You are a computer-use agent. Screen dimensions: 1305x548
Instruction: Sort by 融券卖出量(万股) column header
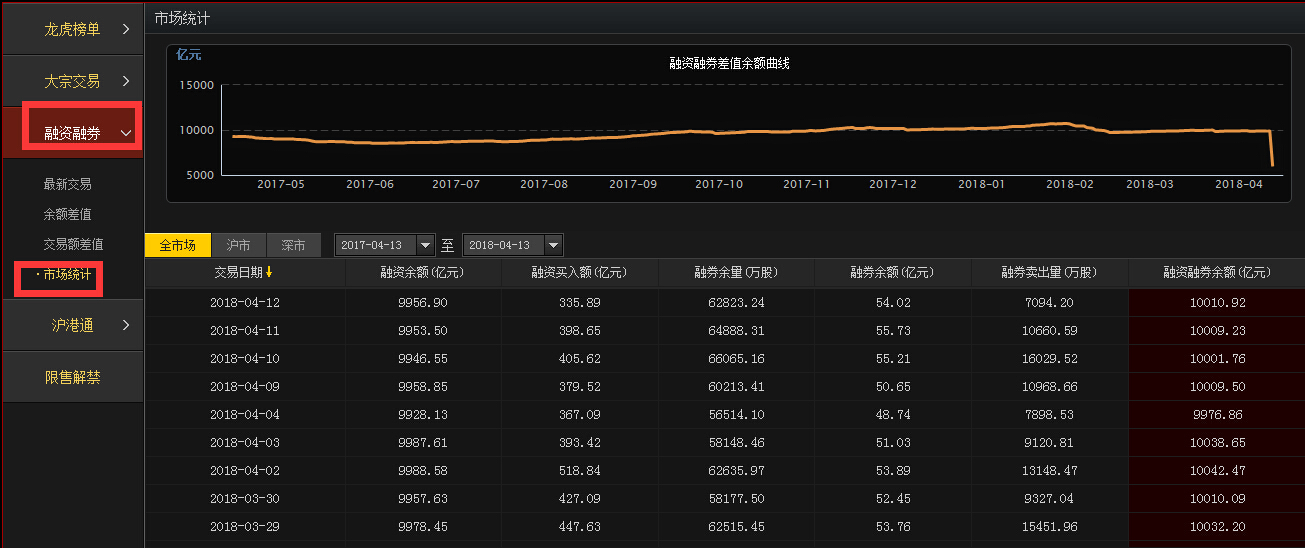(1049, 273)
